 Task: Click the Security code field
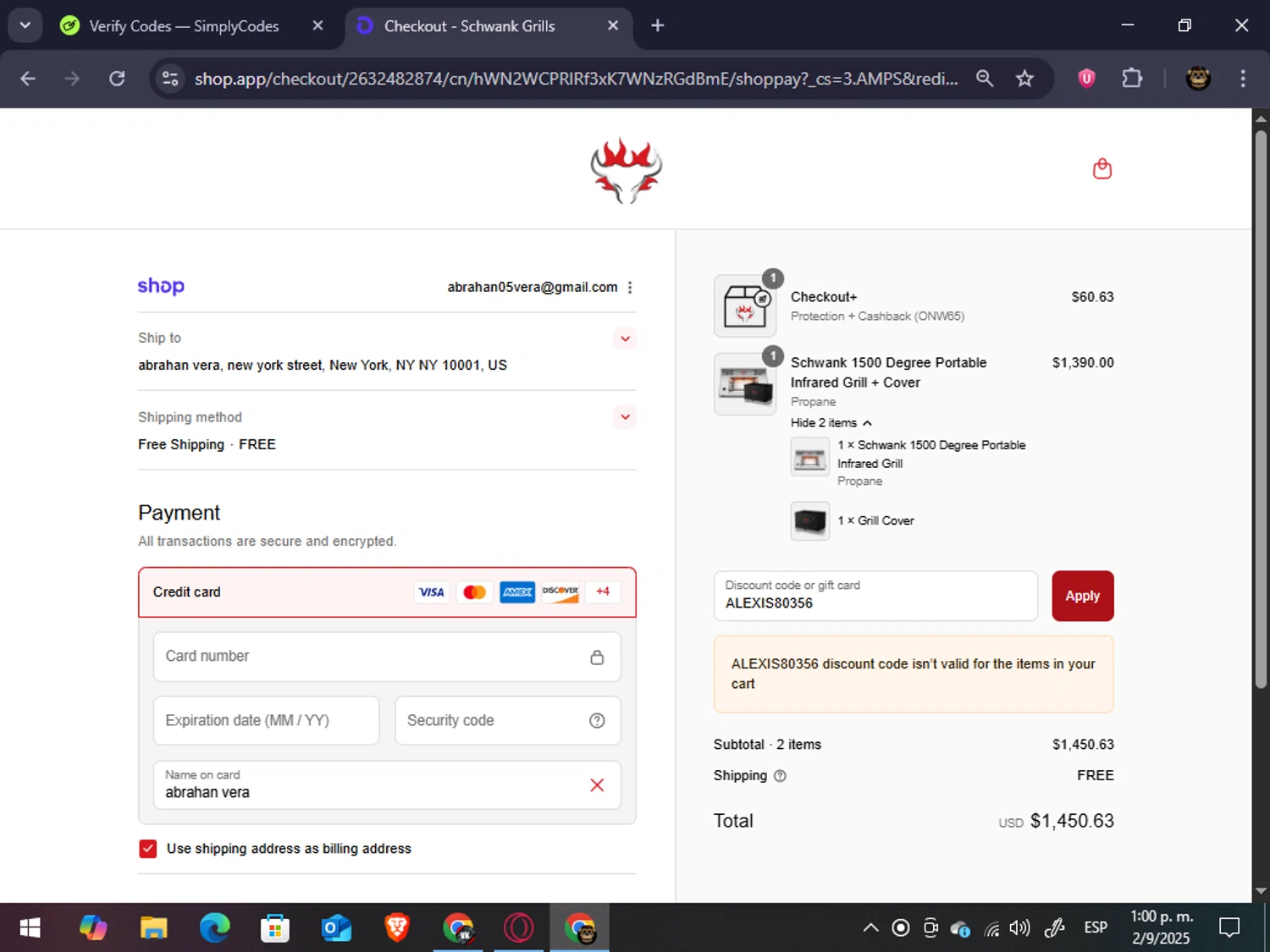coord(508,721)
